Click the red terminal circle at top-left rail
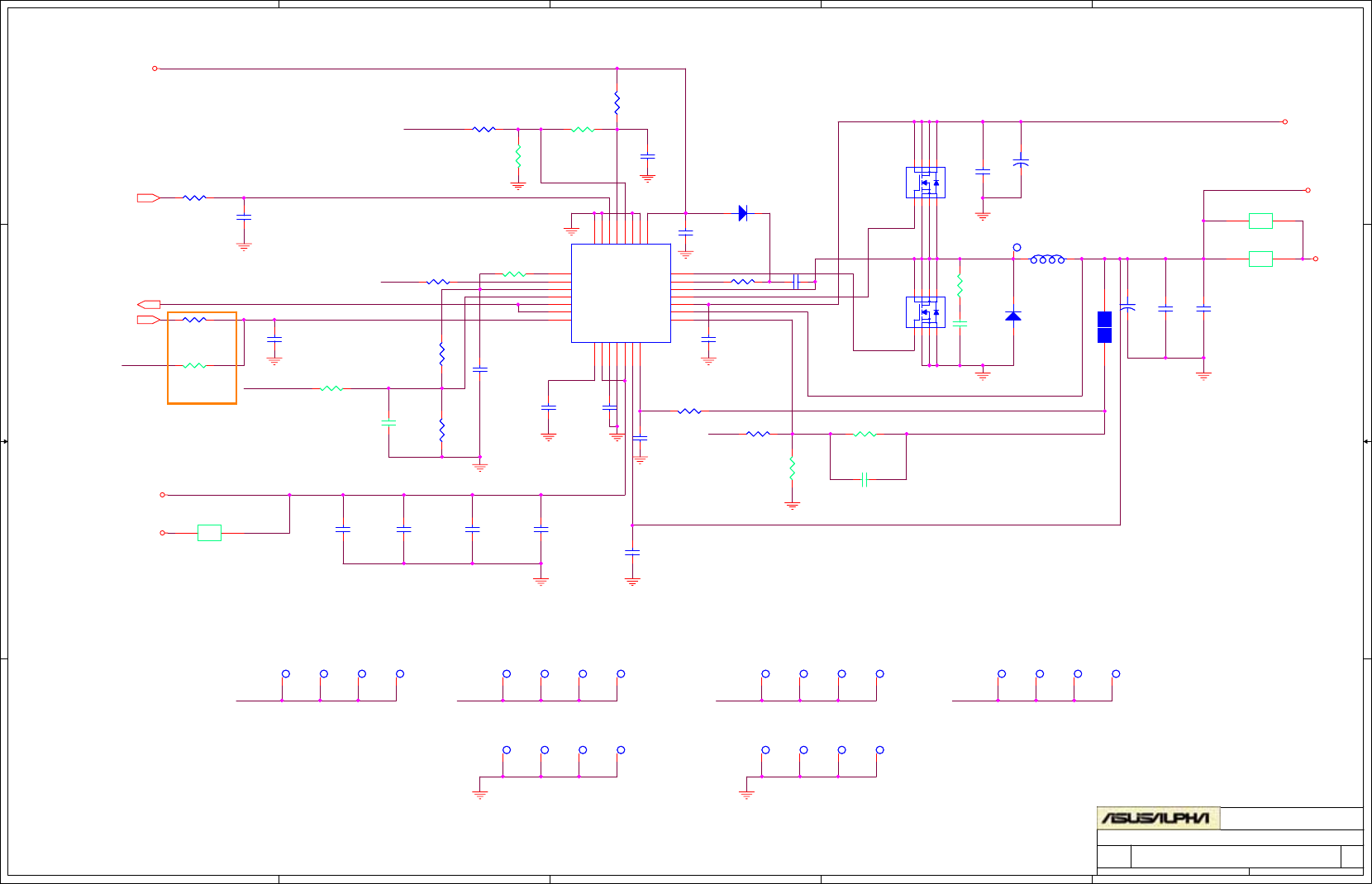This screenshot has height=884, width=1372. (x=155, y=69)
